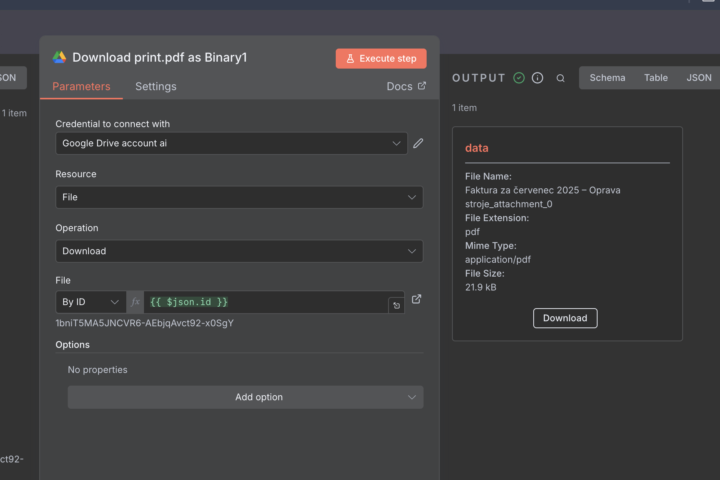
Task: Open the Add option dropdown
Action: click(245, 397)
